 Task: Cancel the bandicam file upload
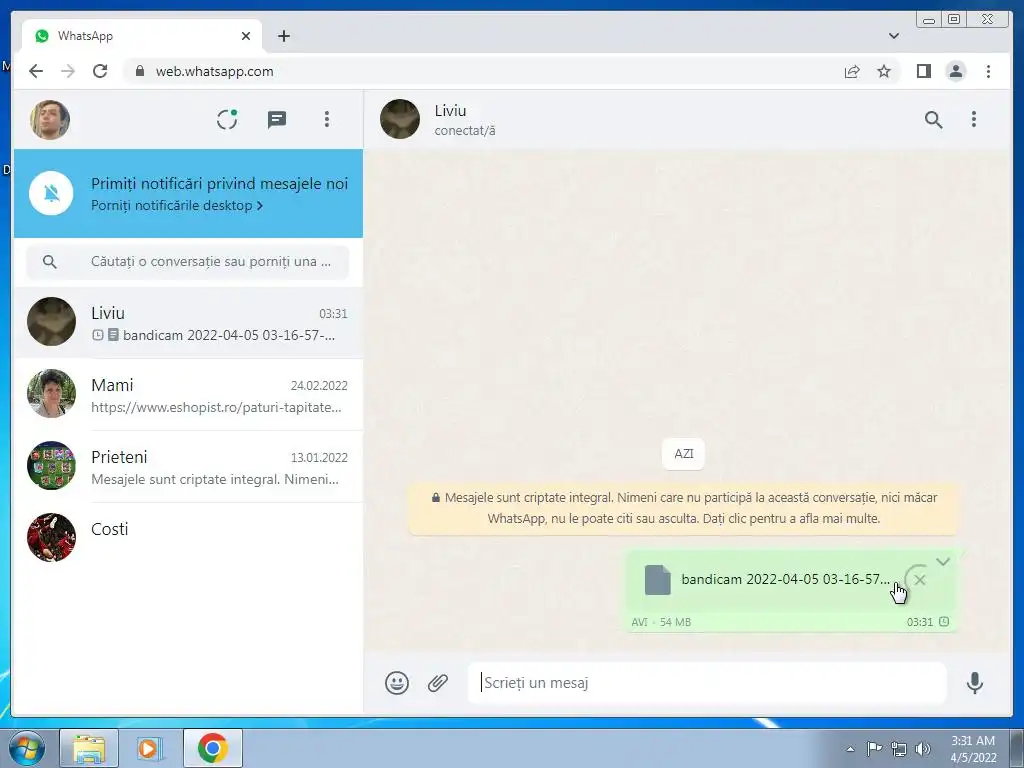[920, 580]
